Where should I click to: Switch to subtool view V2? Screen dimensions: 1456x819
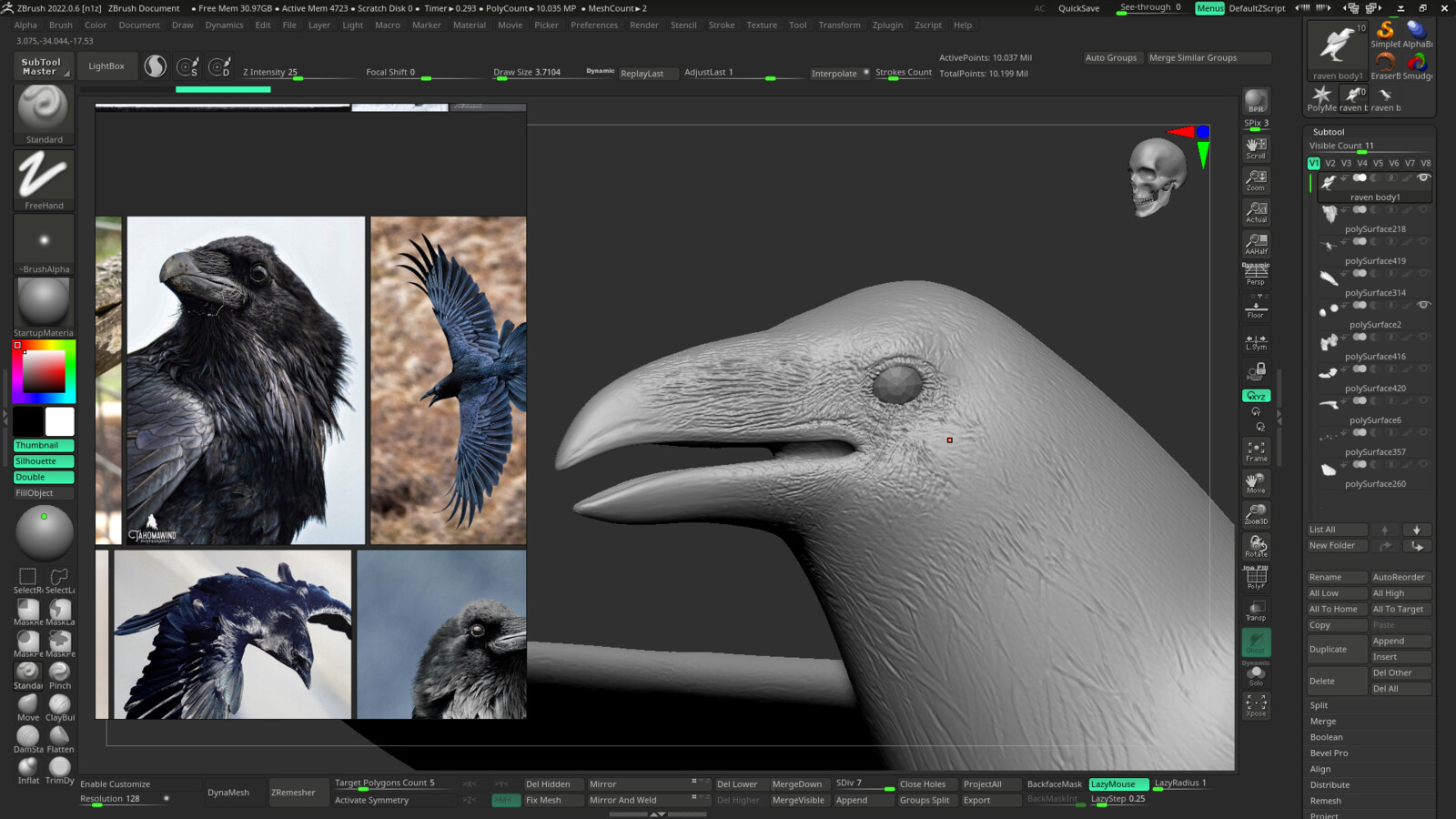(x=1330, y=163)
